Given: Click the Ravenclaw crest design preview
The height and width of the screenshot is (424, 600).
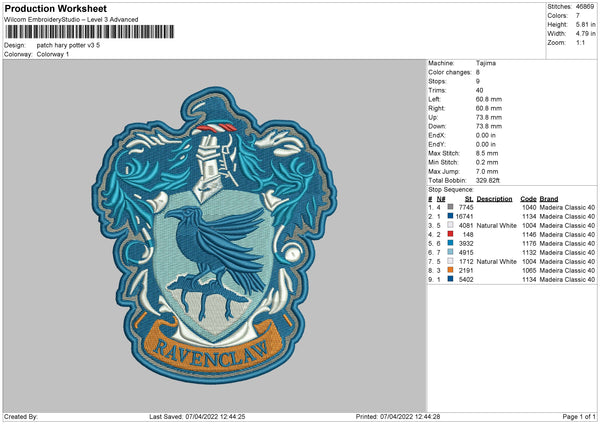Looking at the screenshot, I should click(x=214, y=235).
